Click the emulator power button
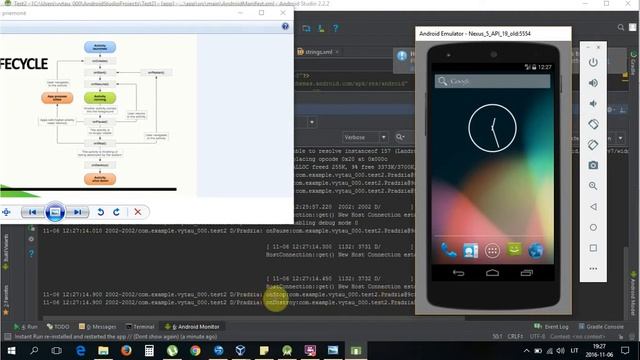This screenshot has height=360, width=640. tap(593, 62)
